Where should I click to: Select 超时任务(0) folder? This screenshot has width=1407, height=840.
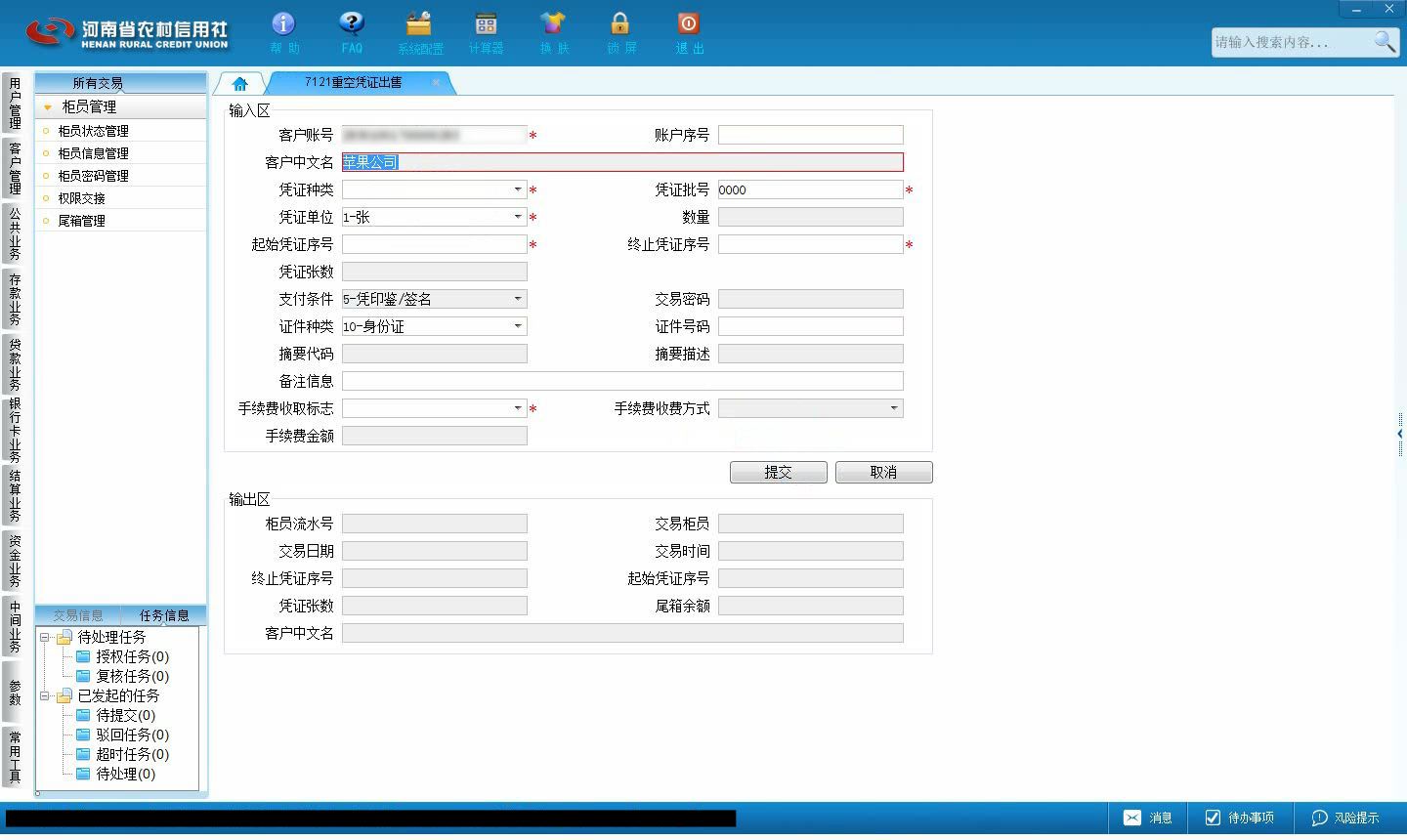[x=122, y=754]
